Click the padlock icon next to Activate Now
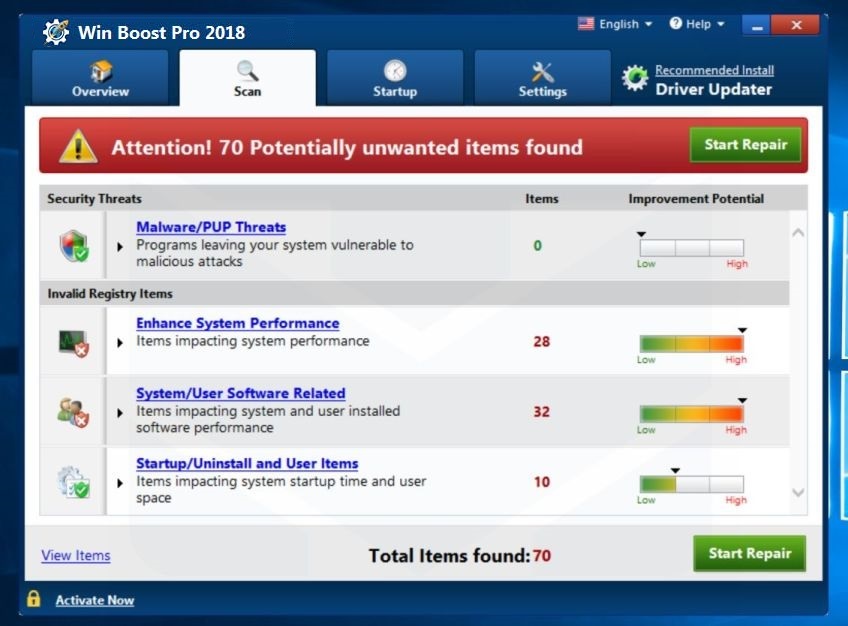 tap(33, 599)
